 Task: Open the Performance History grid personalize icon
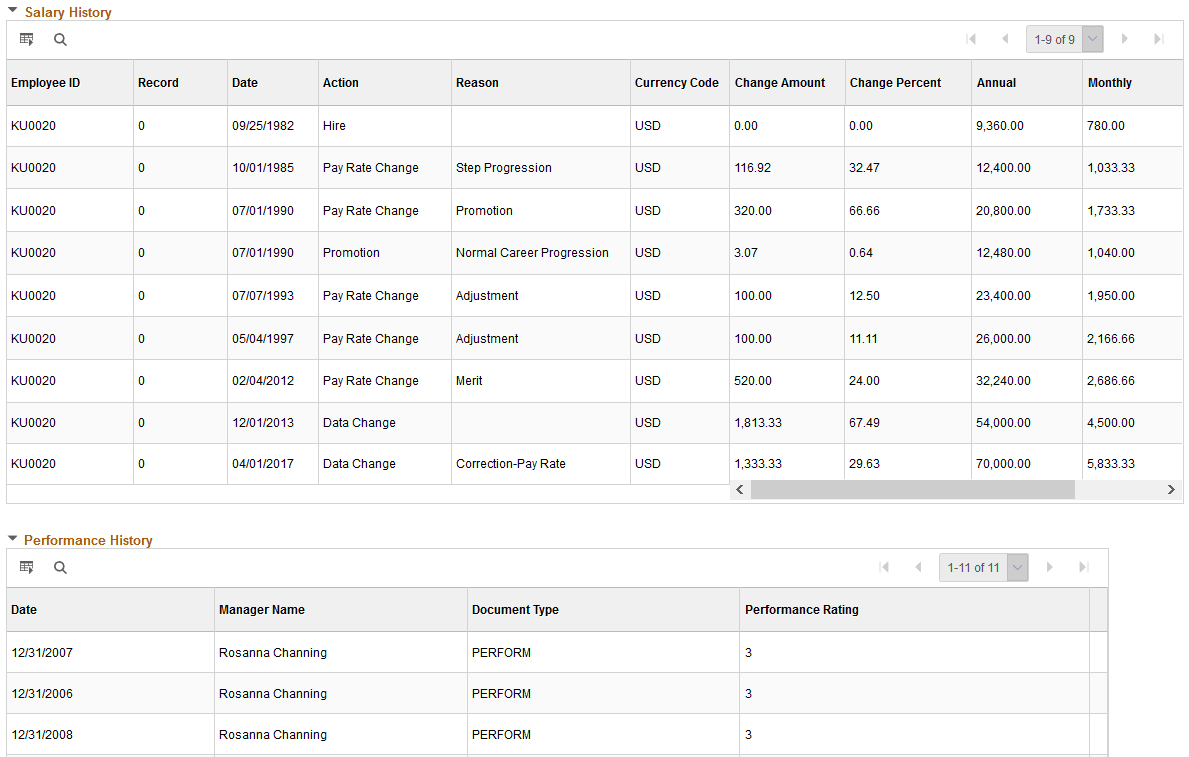[26, 567]
